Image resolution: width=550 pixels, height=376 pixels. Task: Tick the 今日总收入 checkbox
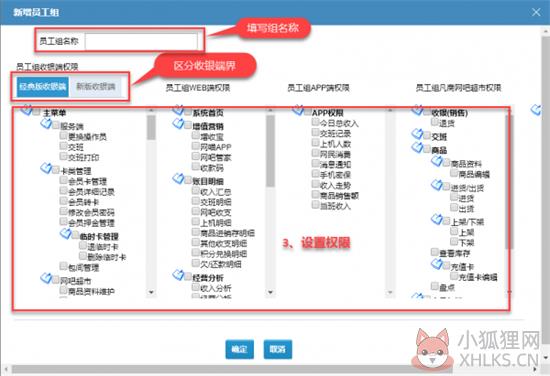coord(315,122)
